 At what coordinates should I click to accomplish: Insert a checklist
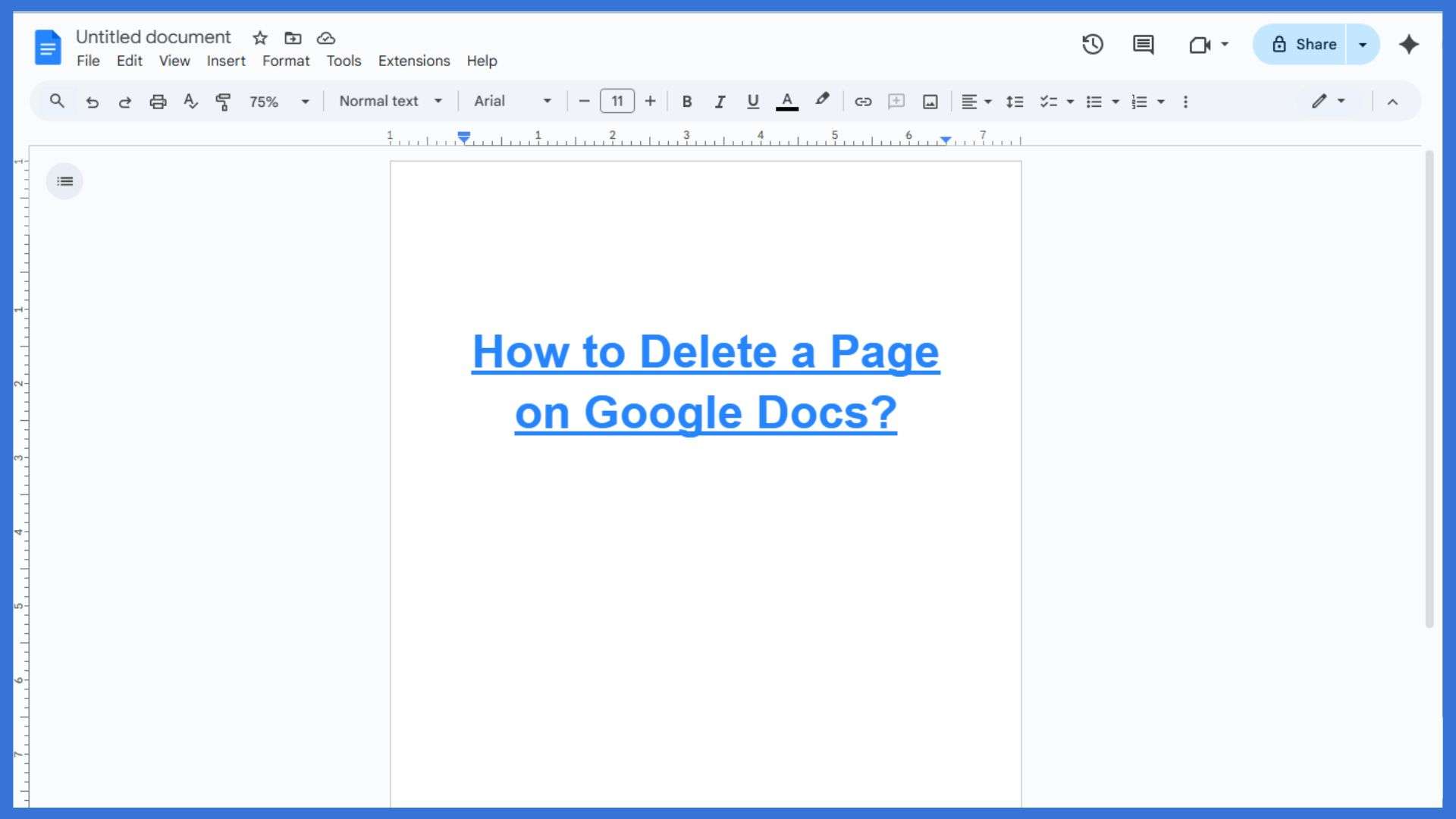(x=1049, y=102)
